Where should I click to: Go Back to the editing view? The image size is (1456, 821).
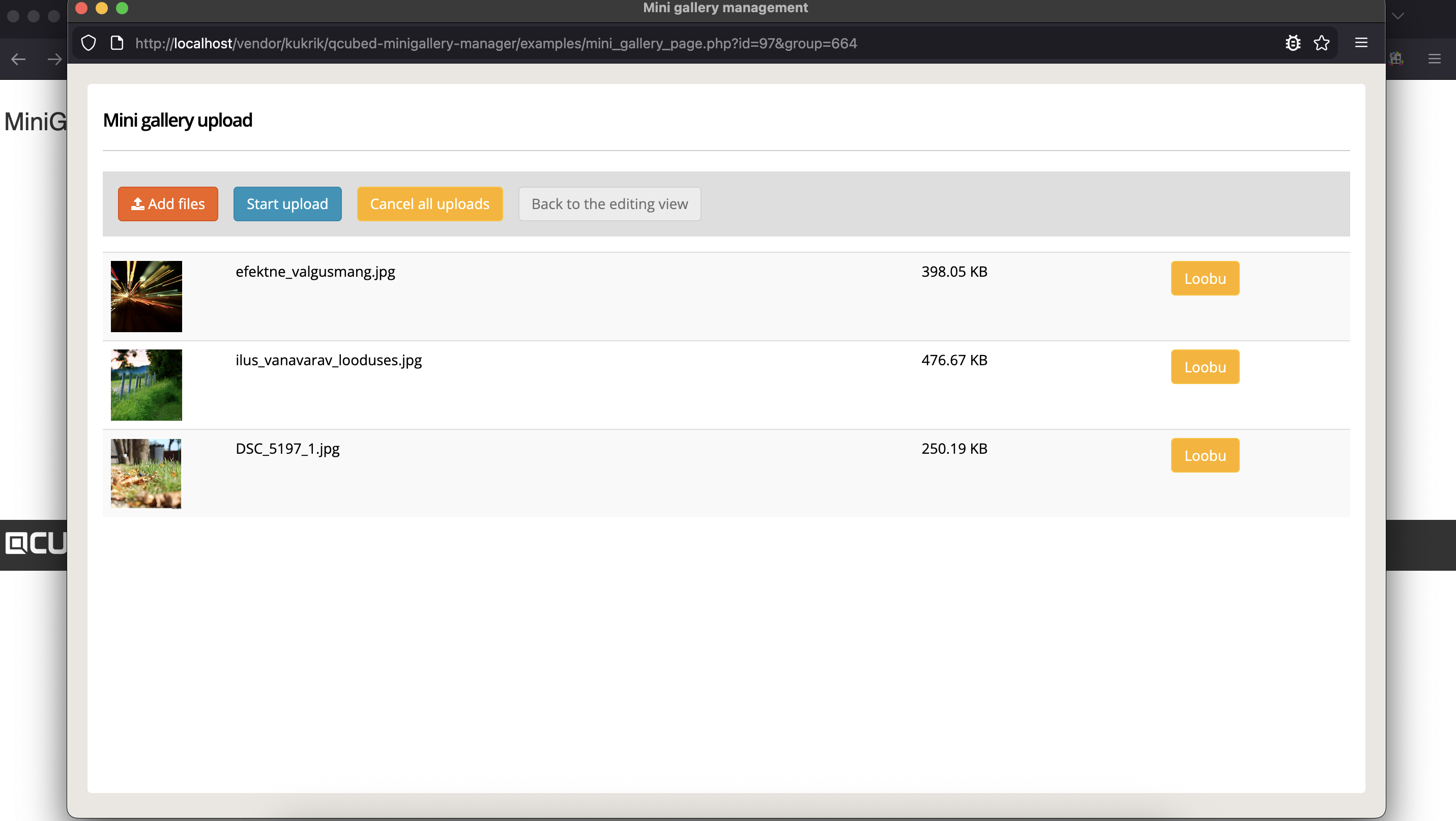609,203
